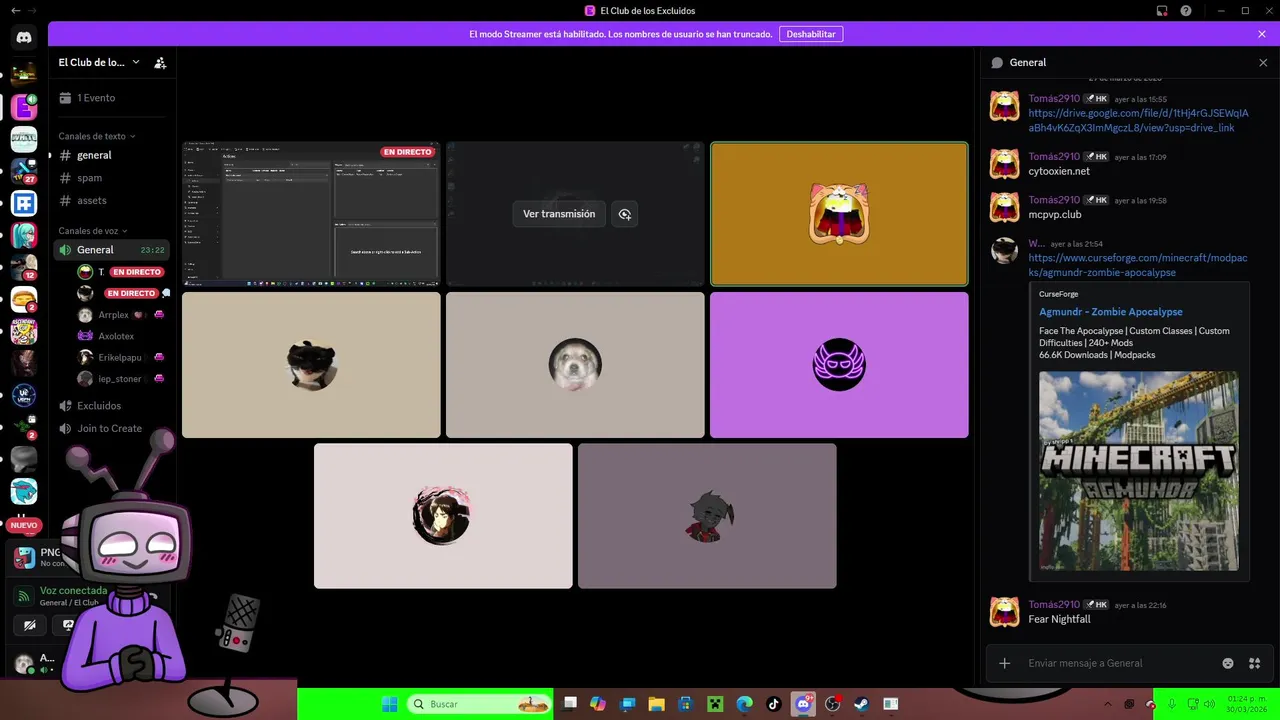The height and width of the screenshot is (720, 1280).
Task: Open Agmundr - Zombie Apocalypse title link
Action: tap(1110, 312)
